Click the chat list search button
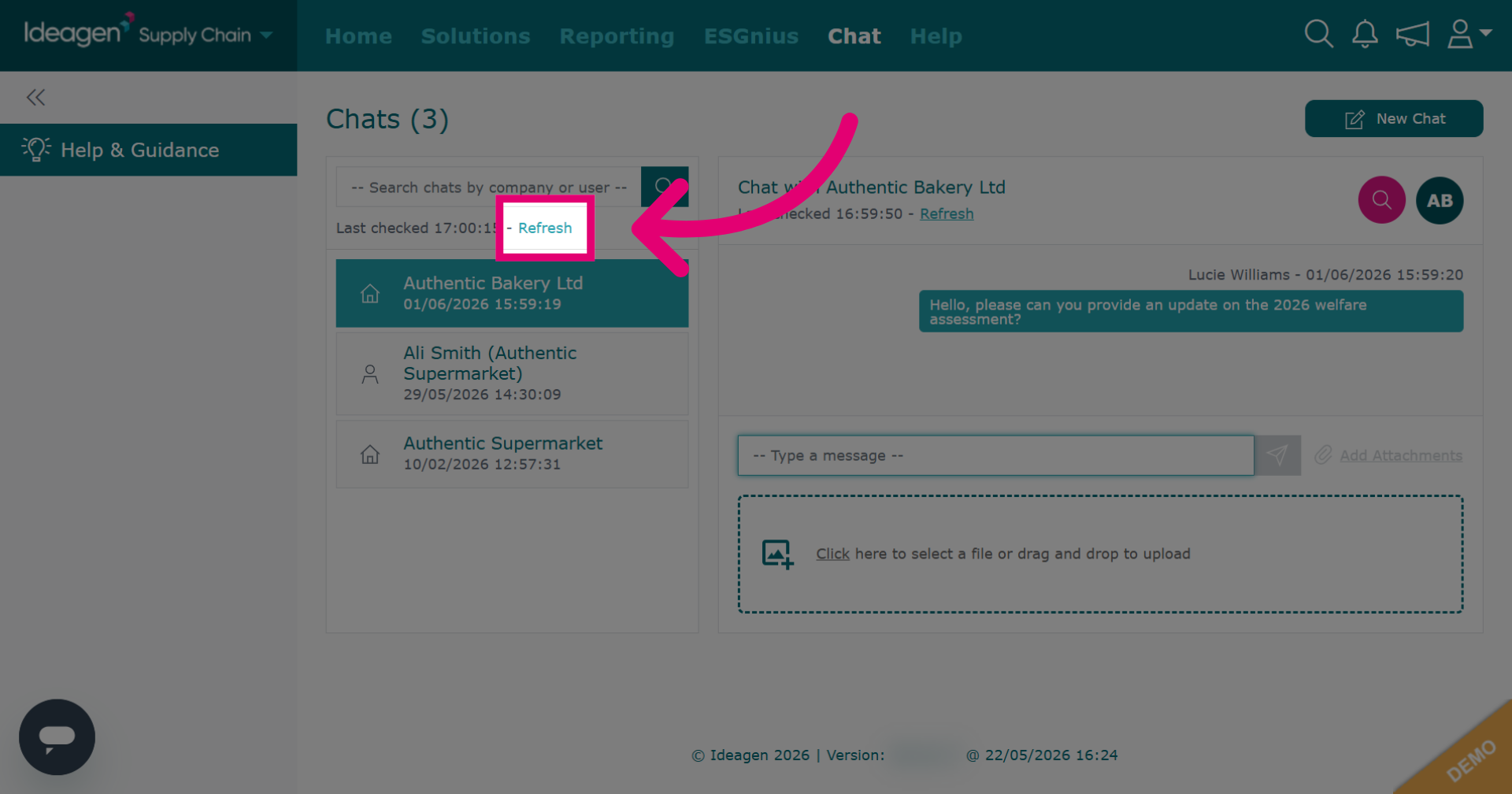The image size is (1512, 794). pos(665,187)
